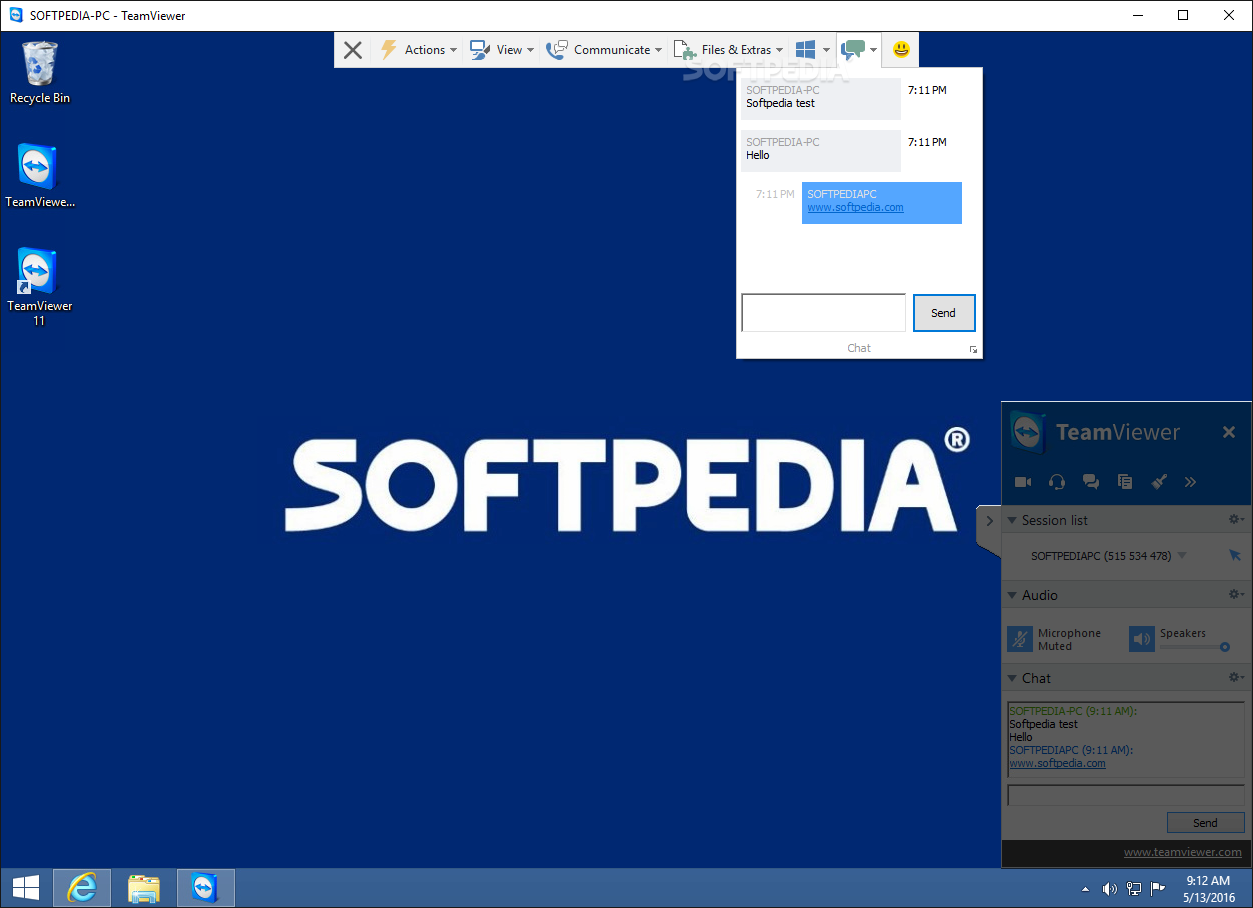
Task: Click the smiley feedback icon in the toolbar
Action: click(x=901, y=49)
